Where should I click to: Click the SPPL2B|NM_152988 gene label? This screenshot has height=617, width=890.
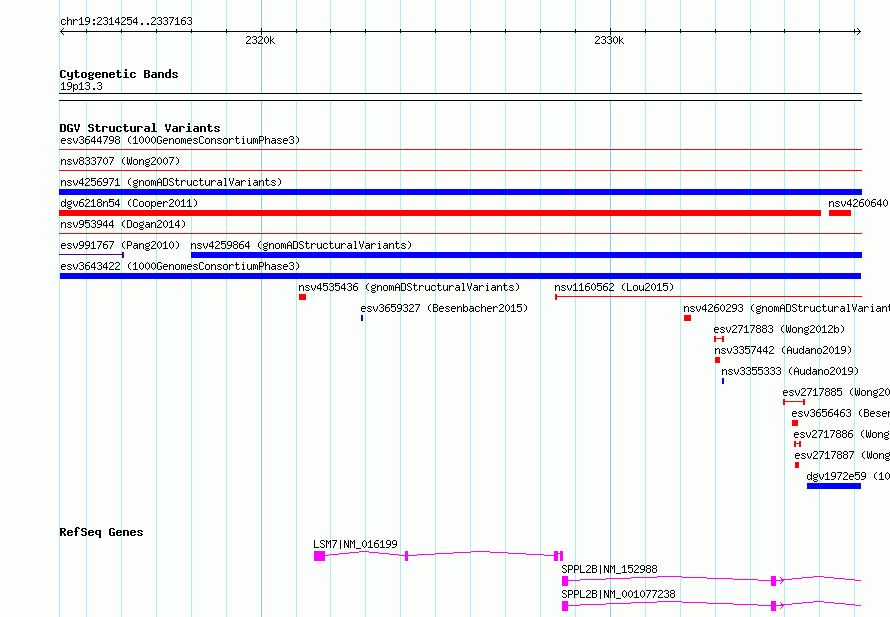pyautogui.click(x=609, y=569)
